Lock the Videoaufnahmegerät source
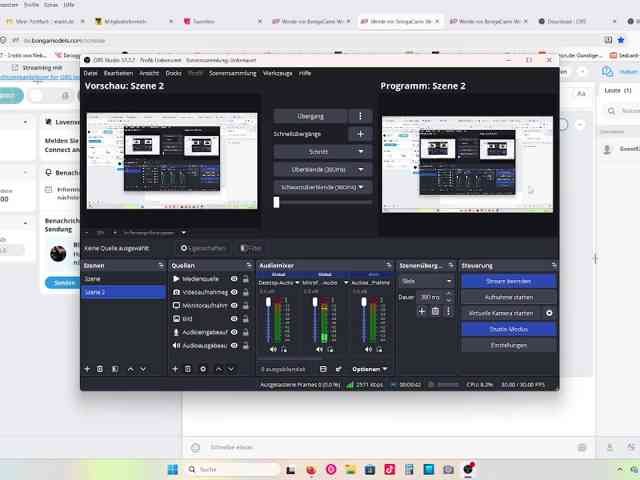640x480 pixels. click(x=246, y=292)
